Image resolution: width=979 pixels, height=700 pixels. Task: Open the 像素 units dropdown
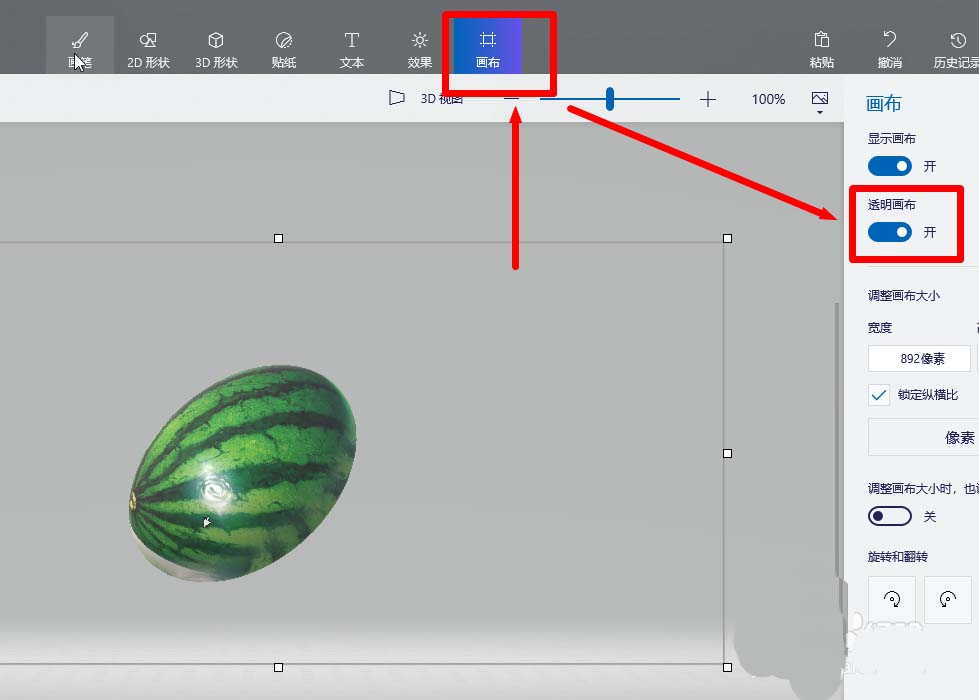(923, 437)
